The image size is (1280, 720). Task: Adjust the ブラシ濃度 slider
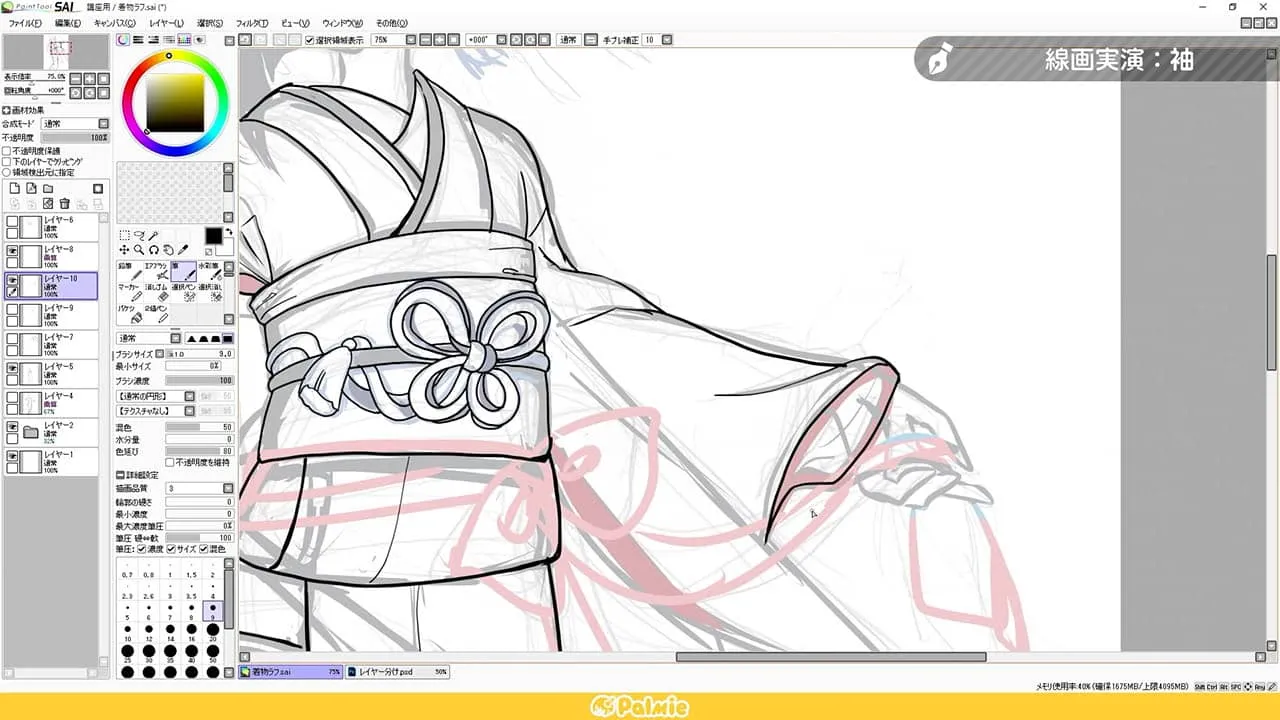198,380
